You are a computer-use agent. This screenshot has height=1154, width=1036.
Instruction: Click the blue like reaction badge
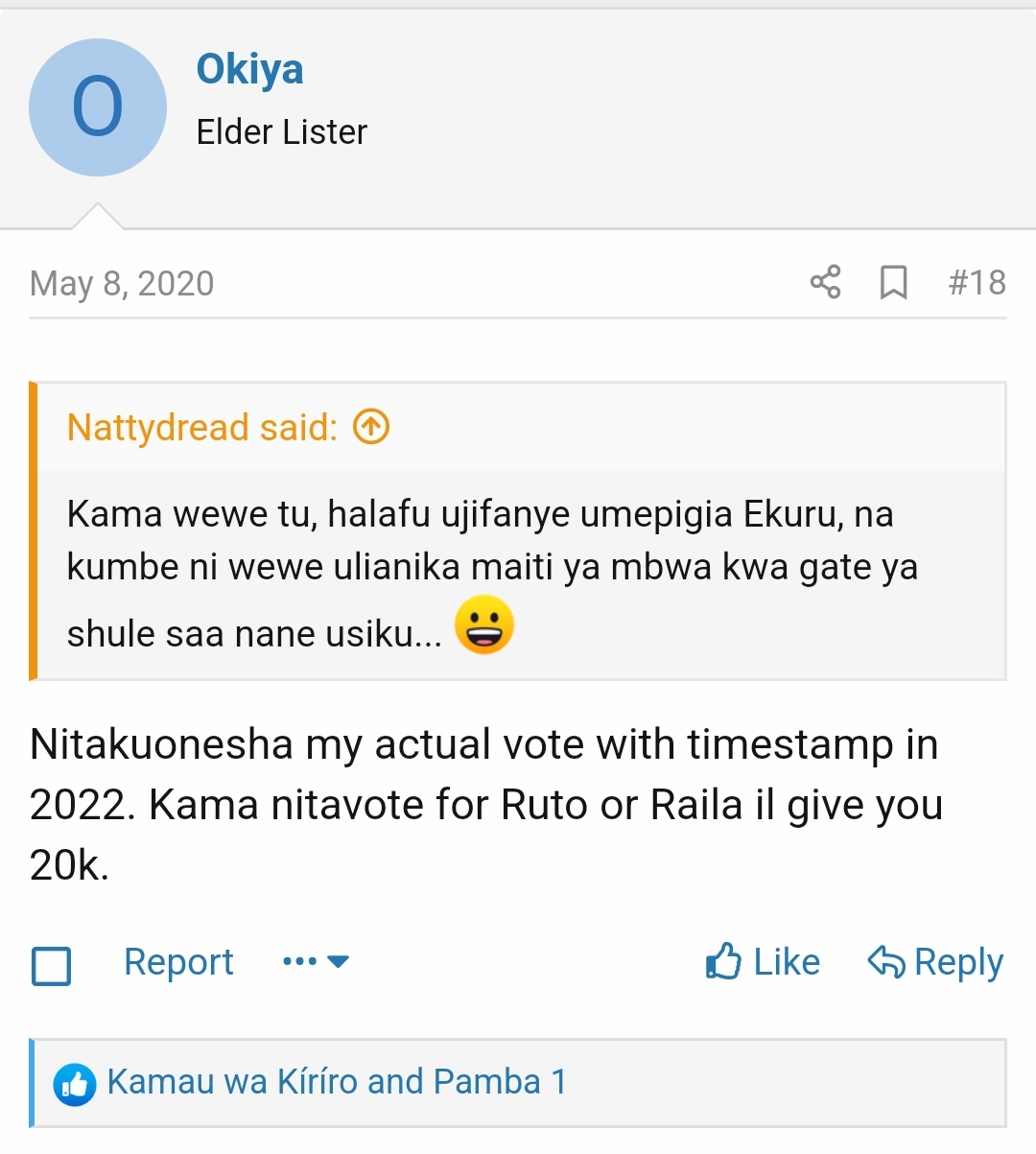click(x=75, y=1084)
